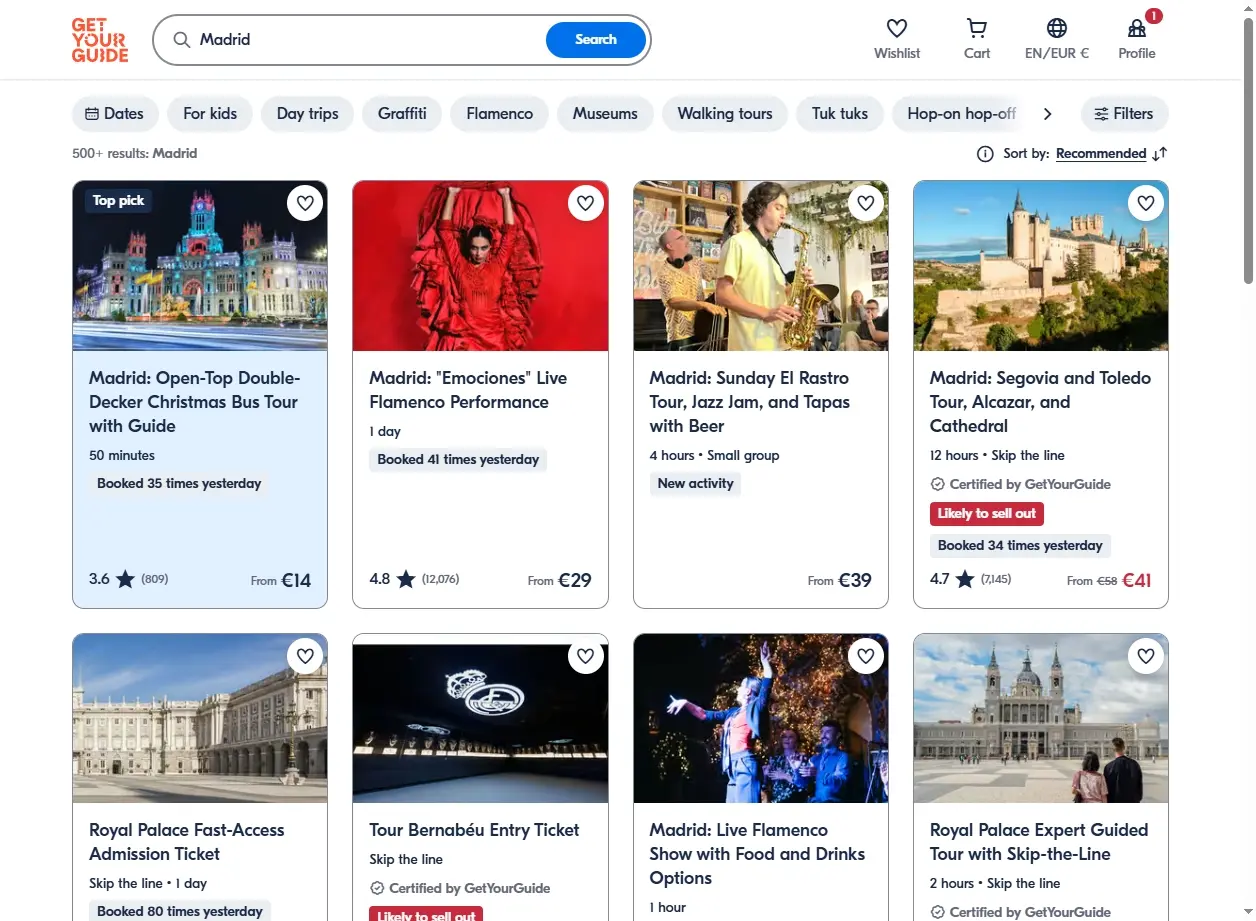Wishlist the Segovia and Toledo Tour heart

(1146, 203)
